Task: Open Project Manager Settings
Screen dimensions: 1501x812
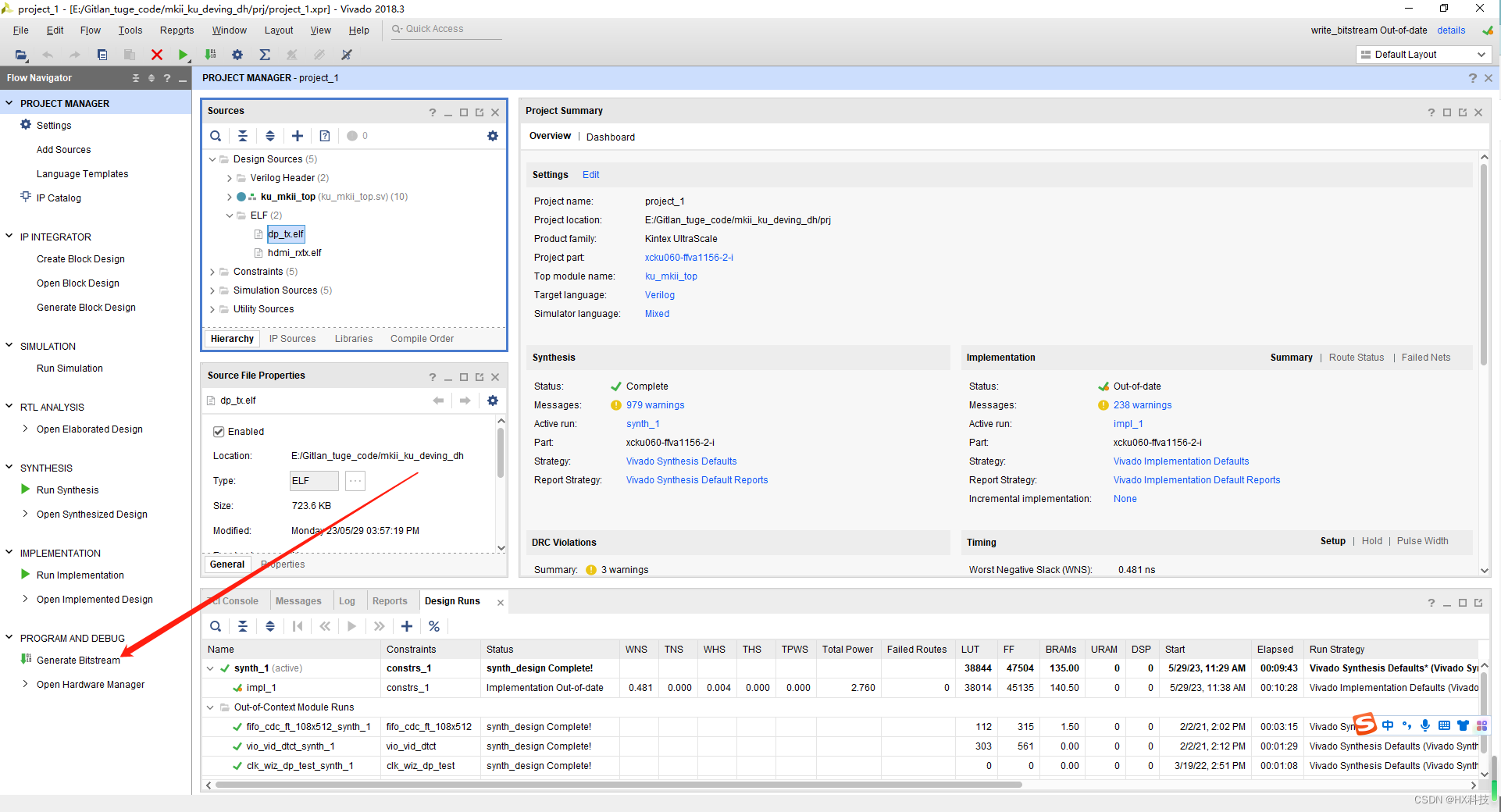Action: coord(54,125)
